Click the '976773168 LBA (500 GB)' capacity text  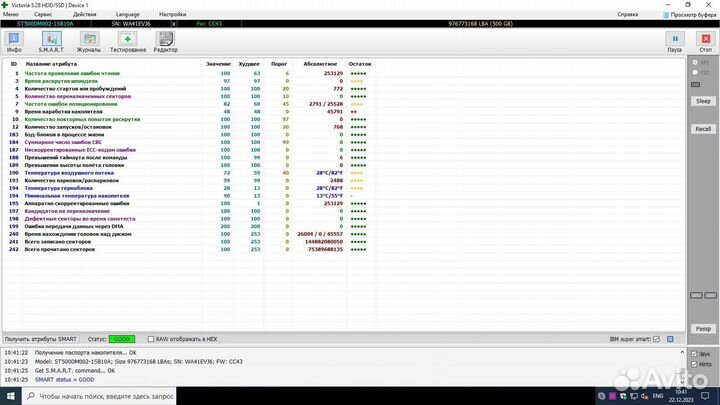tap(480, 24)
